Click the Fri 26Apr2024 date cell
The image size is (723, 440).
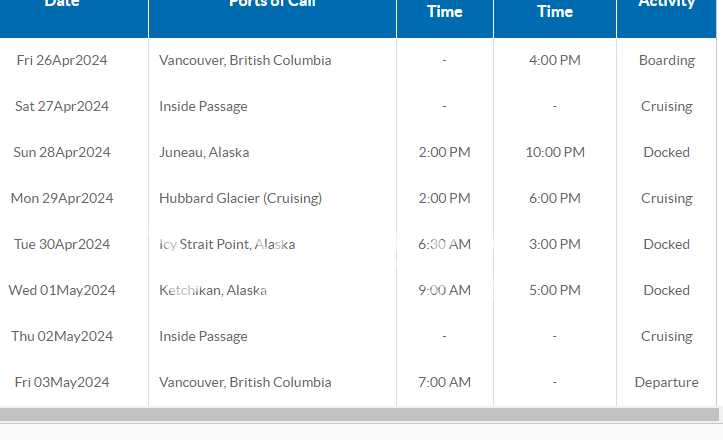coord(62,60)
